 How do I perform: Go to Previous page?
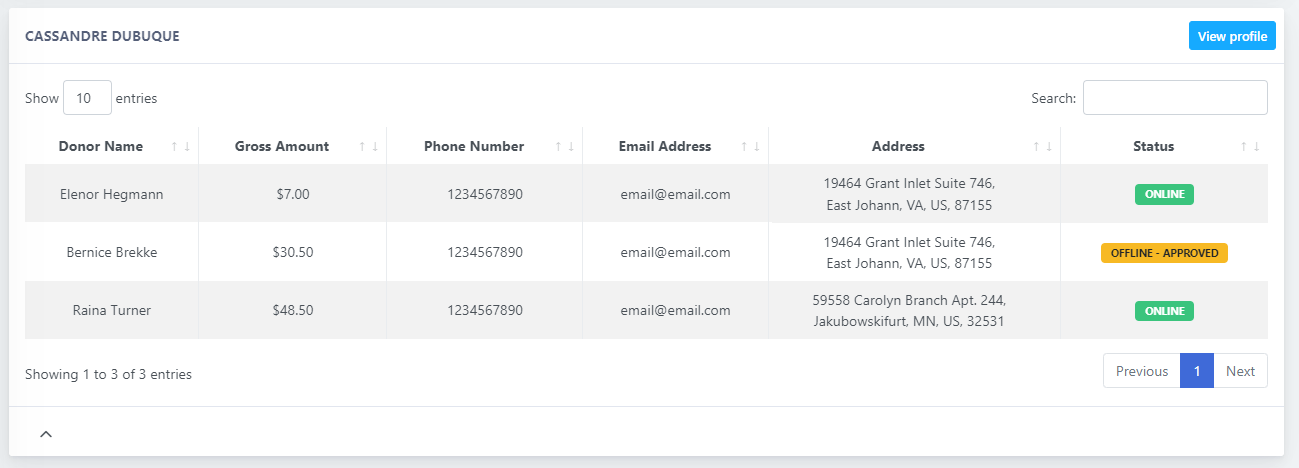[x=1142, y=371]
